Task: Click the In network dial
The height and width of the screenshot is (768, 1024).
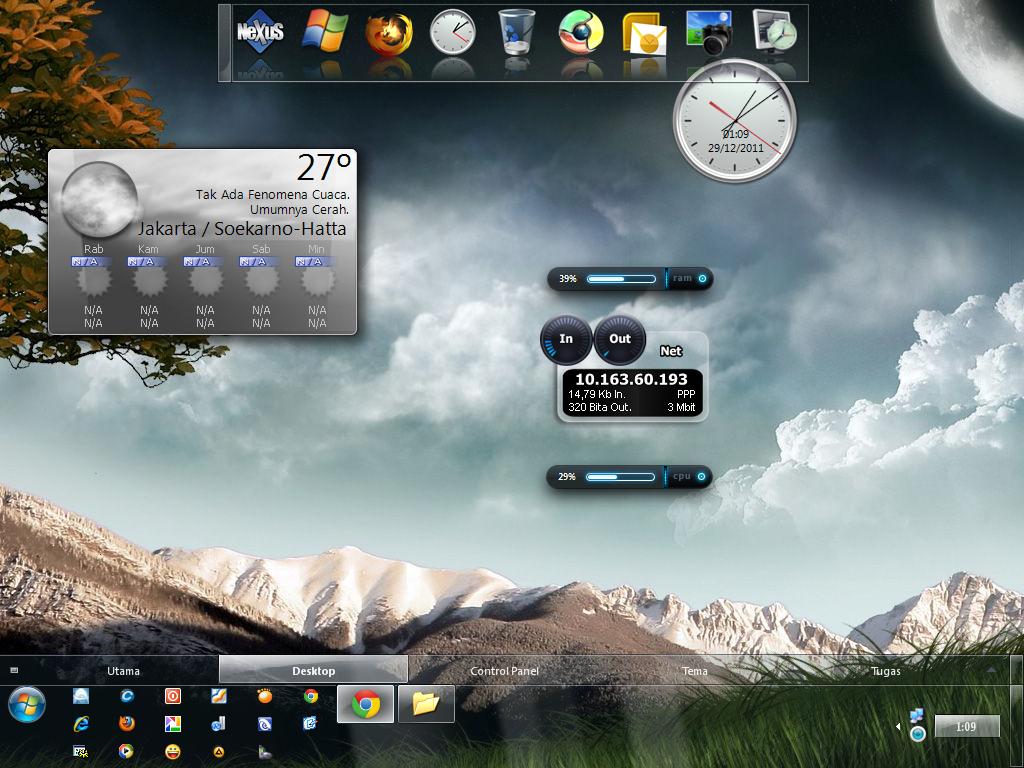Action: tap(566, 340)
